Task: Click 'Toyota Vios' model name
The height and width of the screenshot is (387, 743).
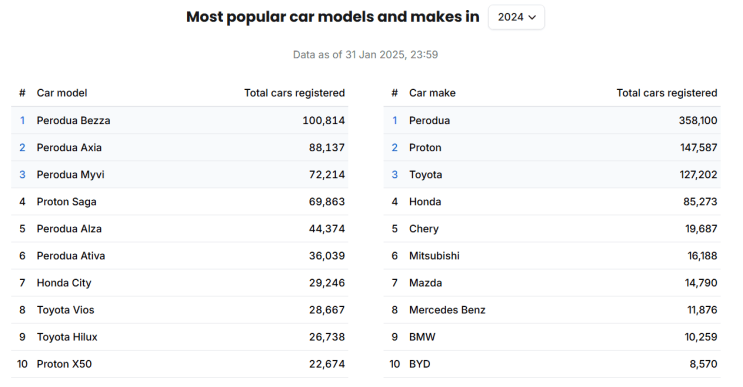Action: click(65, 310)
